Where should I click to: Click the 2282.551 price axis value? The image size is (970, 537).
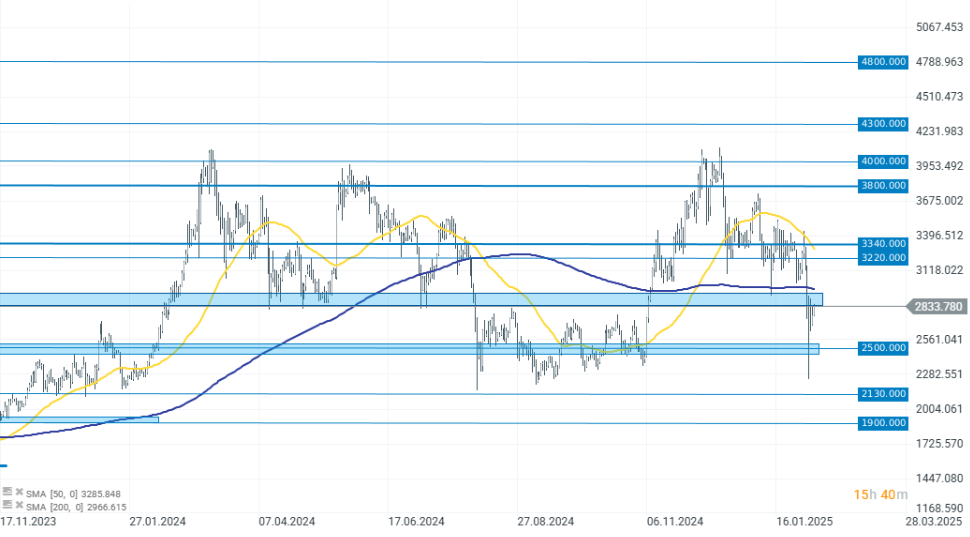coord(939,374)
